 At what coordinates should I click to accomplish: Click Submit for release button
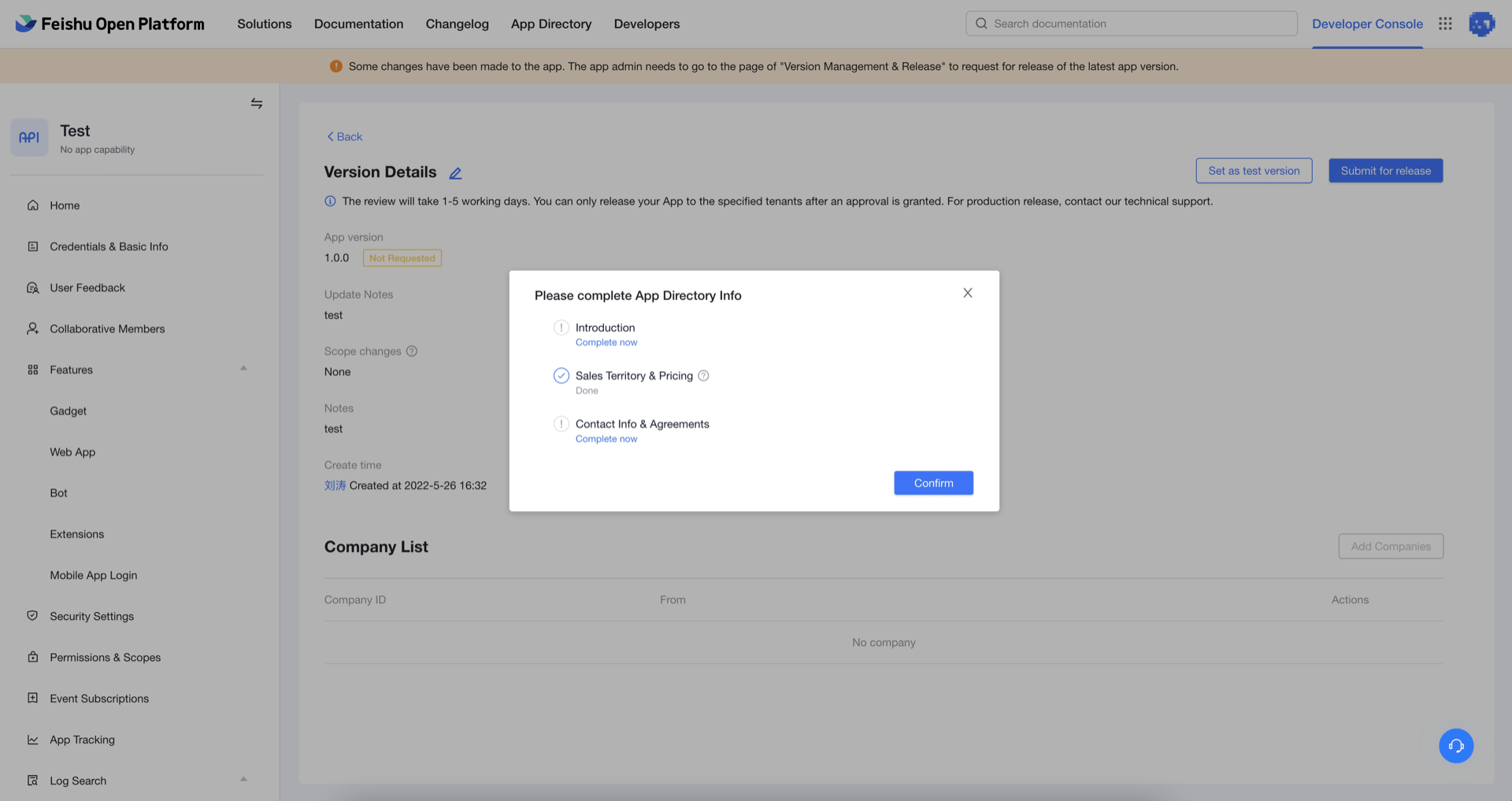tap(1385, 171)
